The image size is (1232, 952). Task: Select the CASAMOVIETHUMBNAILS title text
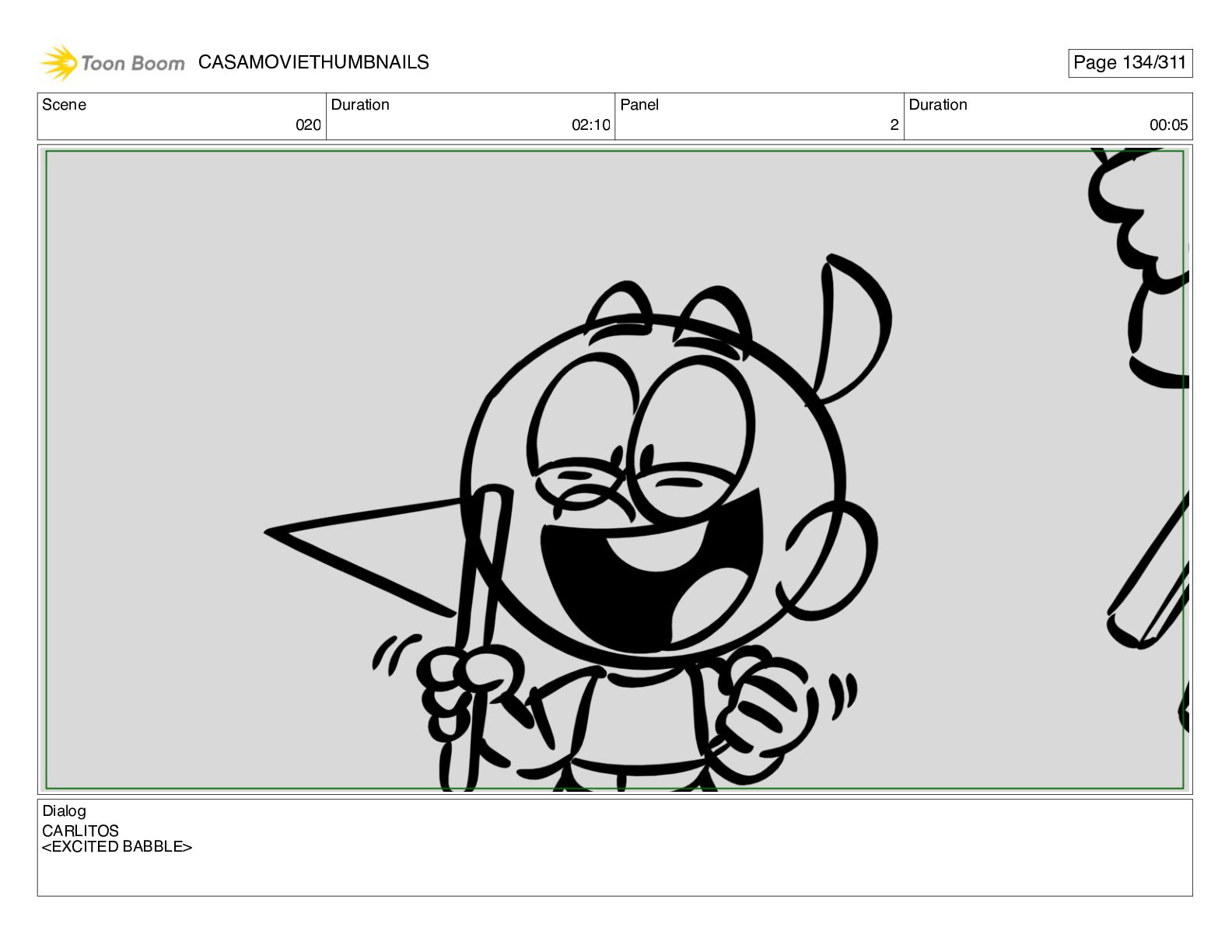coord(313,62)
